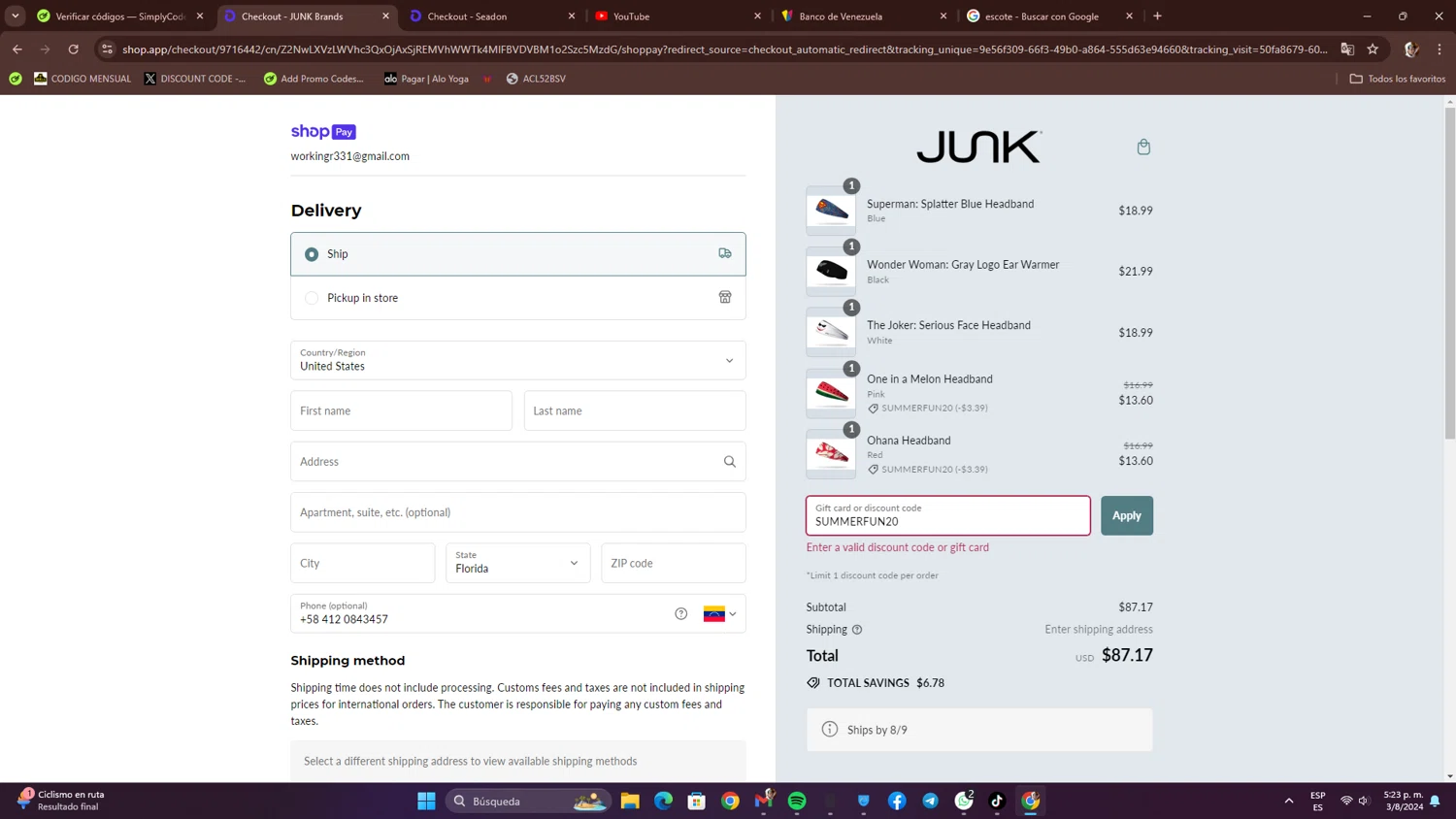Click the Shop Pay logo

click(x=323, y=132)
